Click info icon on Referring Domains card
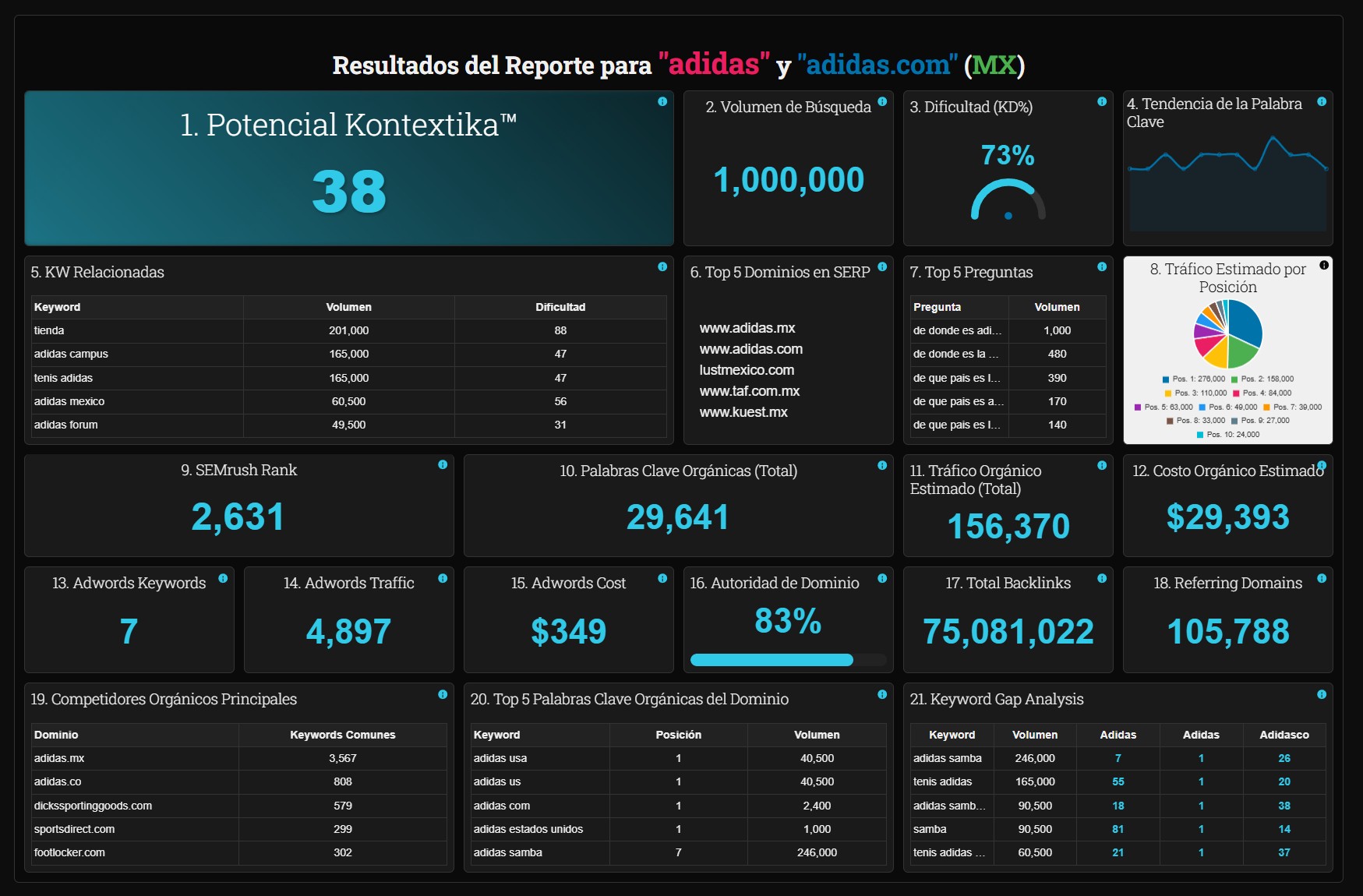 [x=1322, y=578]
